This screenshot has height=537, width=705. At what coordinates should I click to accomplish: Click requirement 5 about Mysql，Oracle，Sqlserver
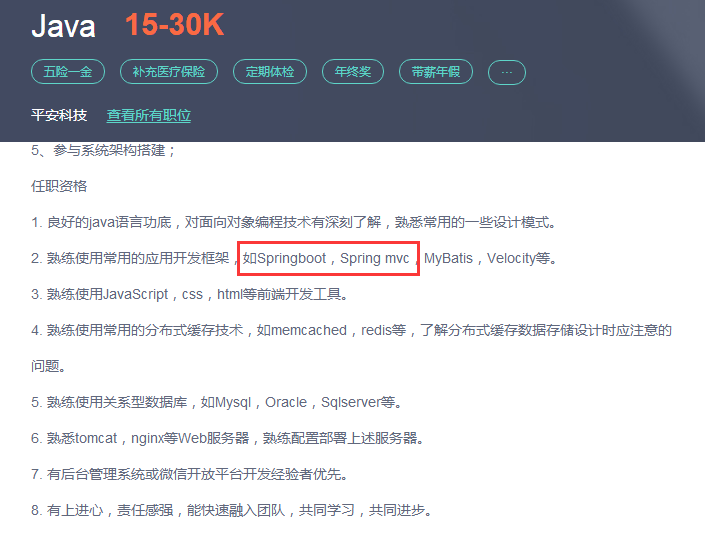[x=216, y=403]
